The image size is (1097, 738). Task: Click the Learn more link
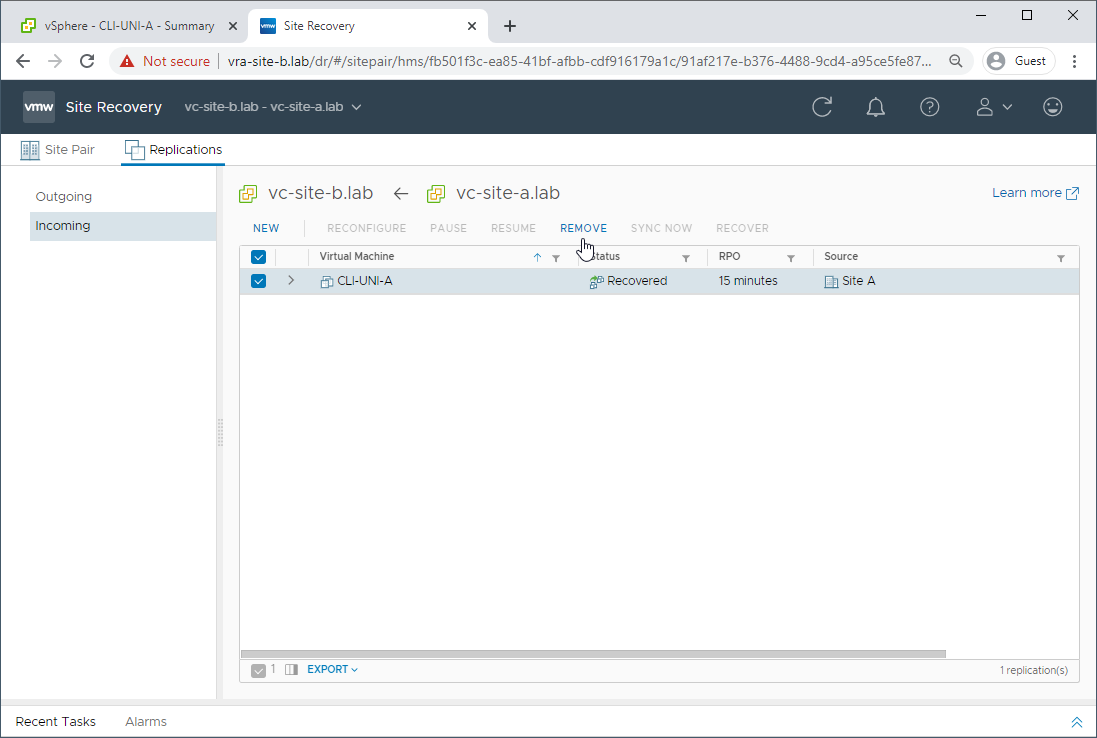[1035, 193]
